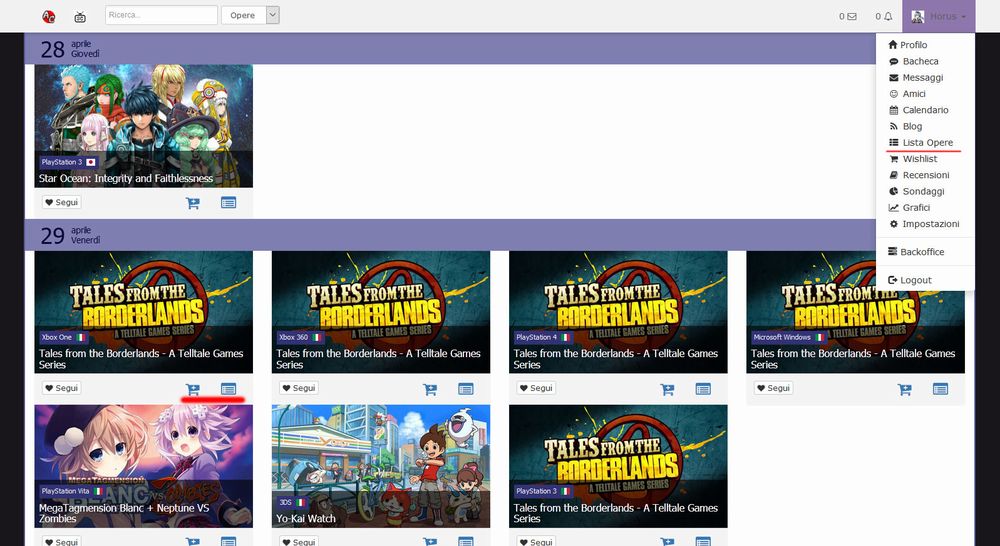Open the notifications bell counter
Screen dimensions: 1000x546
[x=884, y=16]
